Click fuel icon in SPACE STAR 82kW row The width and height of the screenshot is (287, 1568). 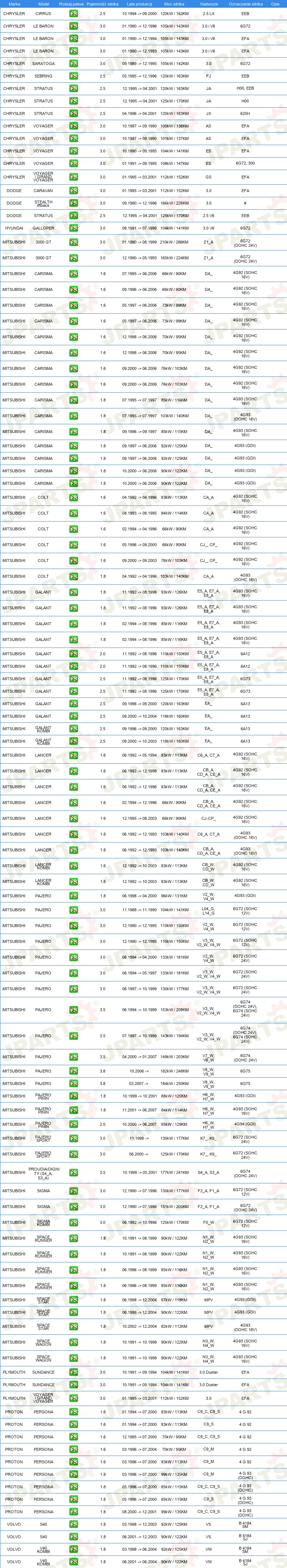pyautogui.click(x=73, y=1326)
